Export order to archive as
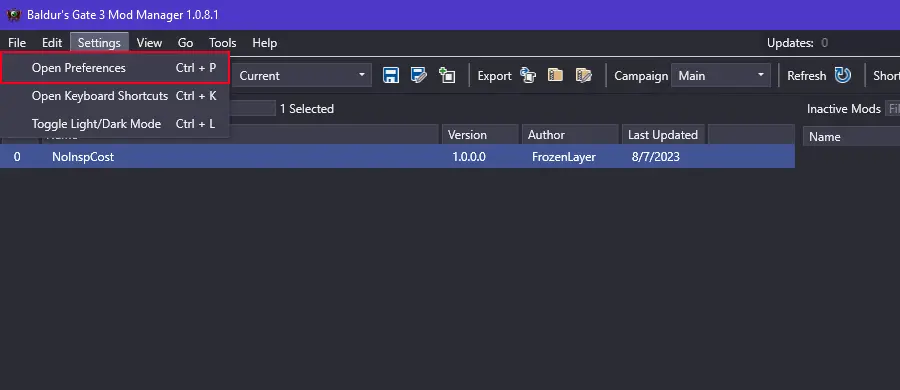Image resolution: width=900 pixels, height=390 pixels. click(x=584, y=75)
